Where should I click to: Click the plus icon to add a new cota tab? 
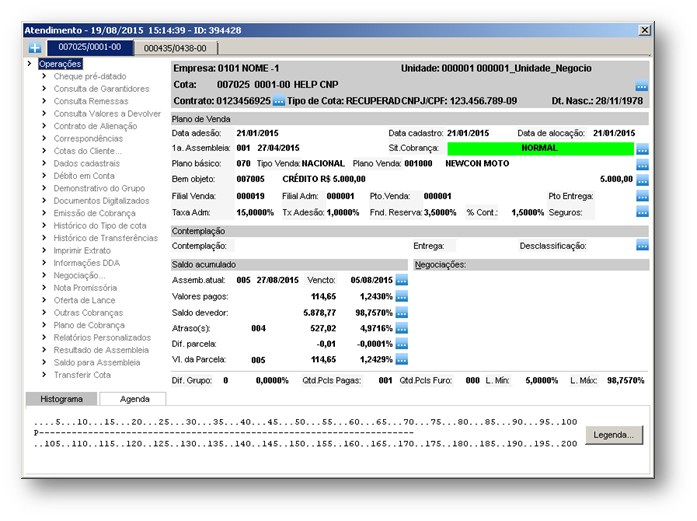[35, 48]
